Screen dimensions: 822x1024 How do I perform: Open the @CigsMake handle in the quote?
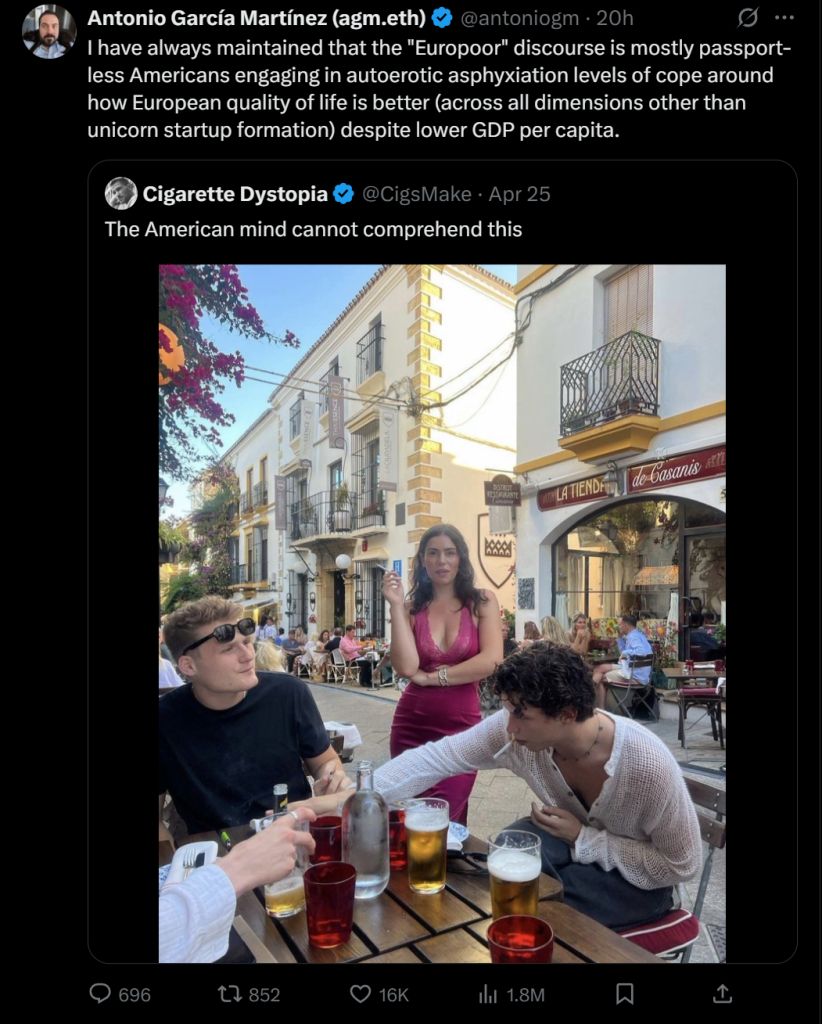point(416,194)
